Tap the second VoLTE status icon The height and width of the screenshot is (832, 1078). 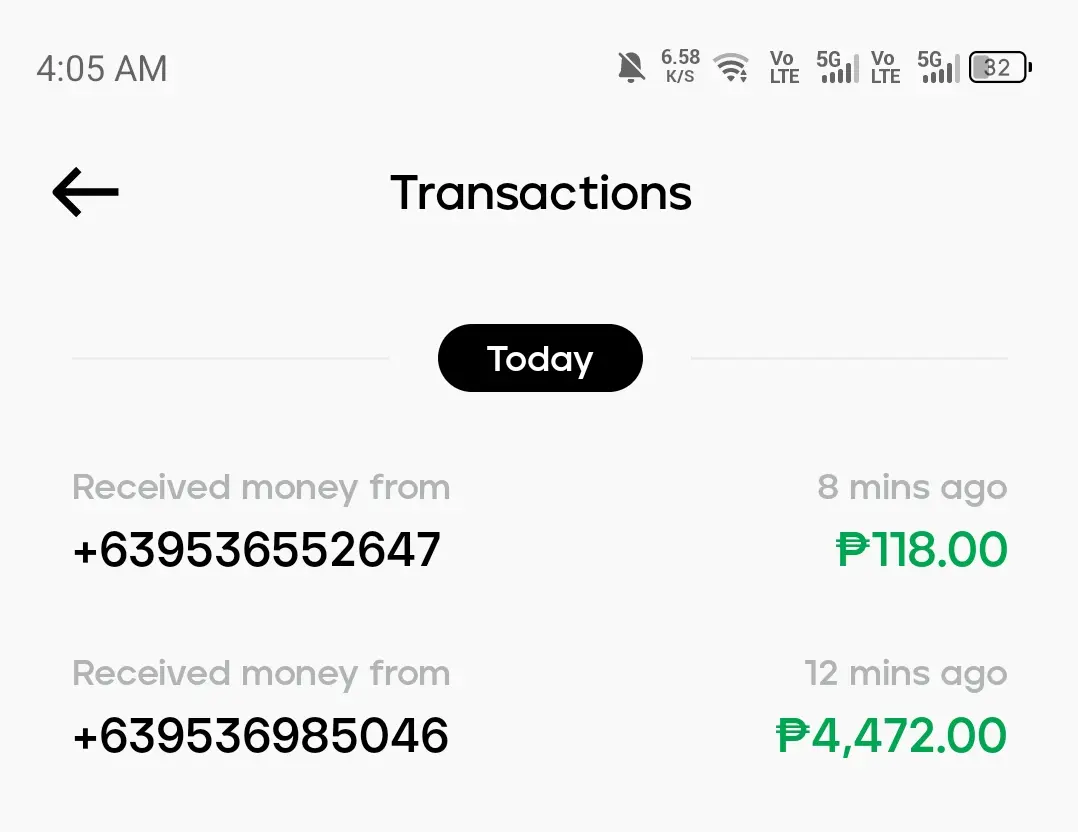click(885, 67)
